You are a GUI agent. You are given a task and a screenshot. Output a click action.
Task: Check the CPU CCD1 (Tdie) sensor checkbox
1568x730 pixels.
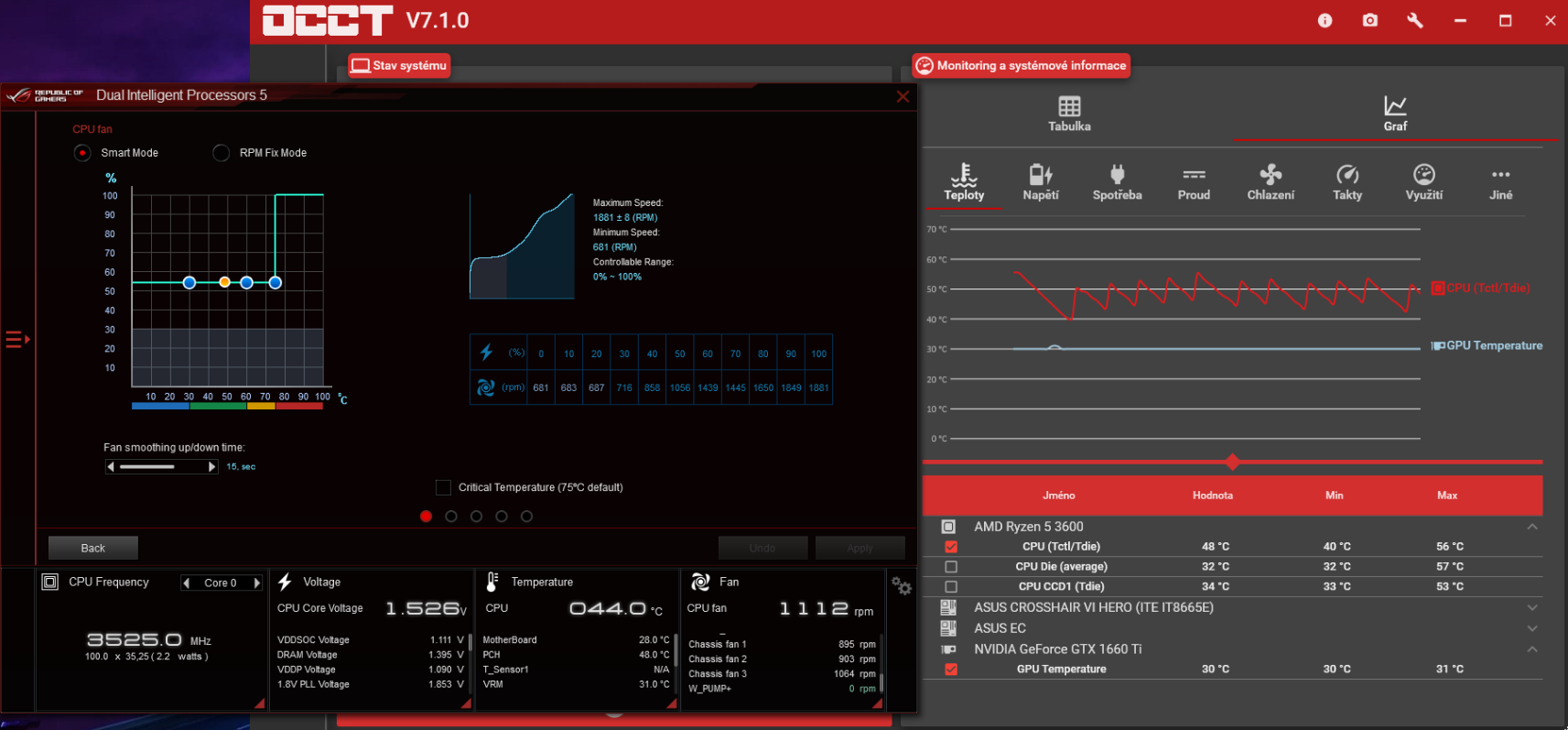pyautogui.click(x=951, y=587)
